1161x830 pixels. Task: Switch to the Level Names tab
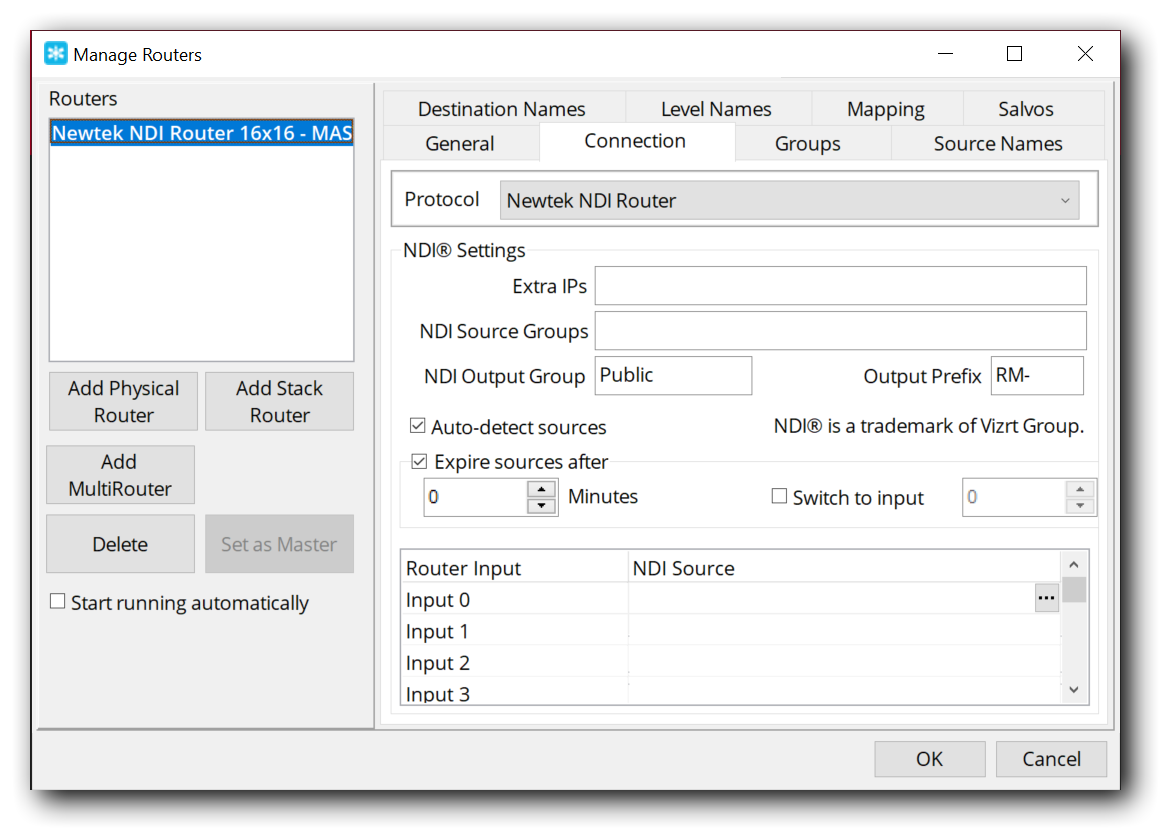(716, 109)
